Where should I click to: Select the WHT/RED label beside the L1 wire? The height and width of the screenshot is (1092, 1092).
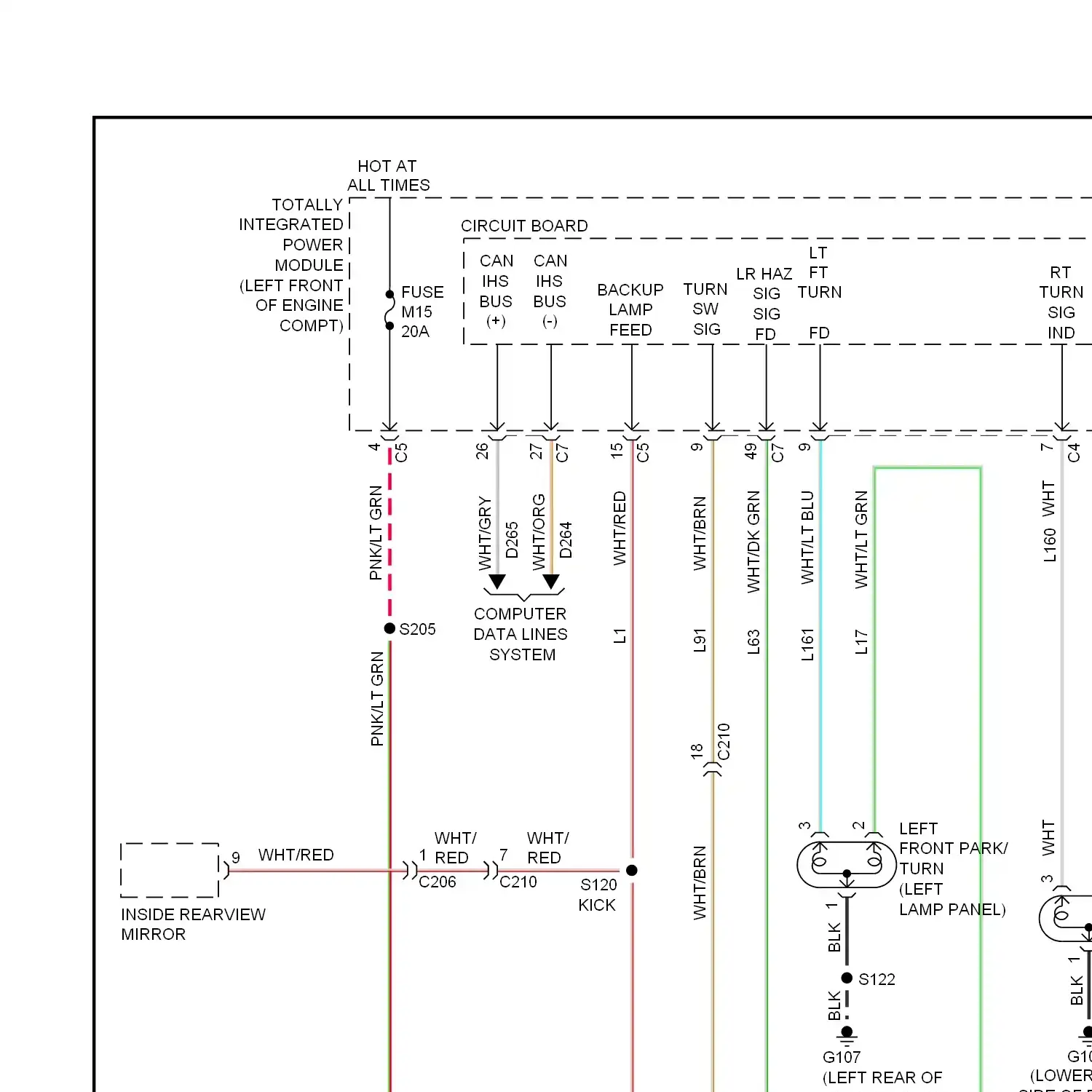tap(620, 529)
